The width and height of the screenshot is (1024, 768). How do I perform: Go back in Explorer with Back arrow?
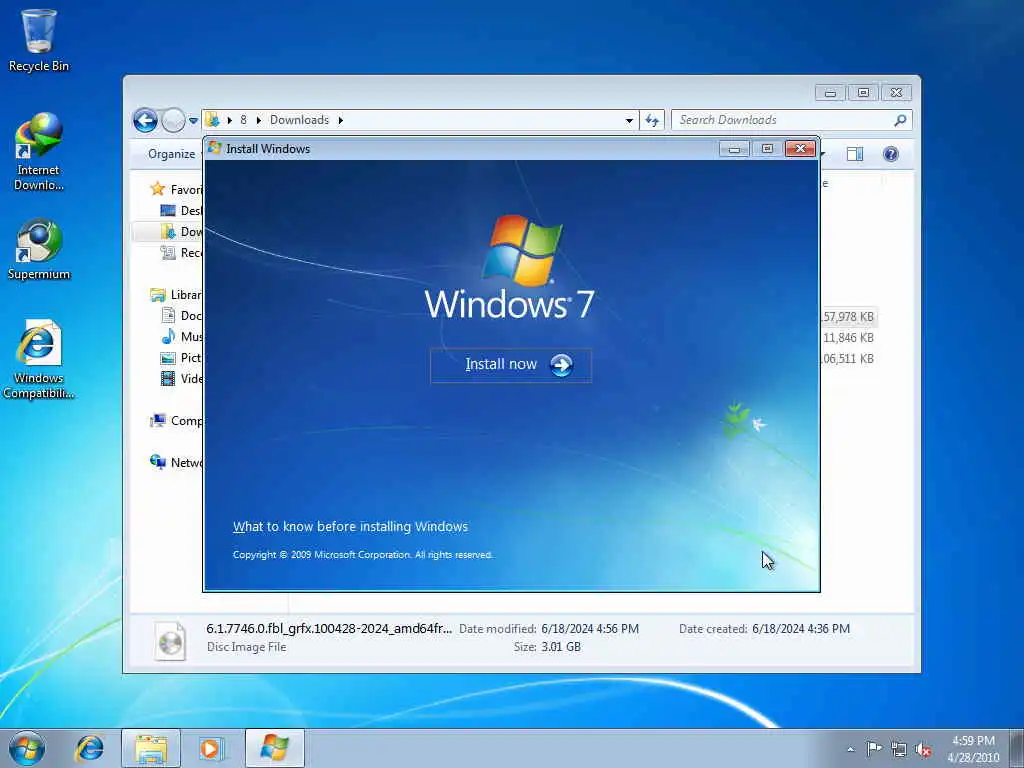click(145, 120)
